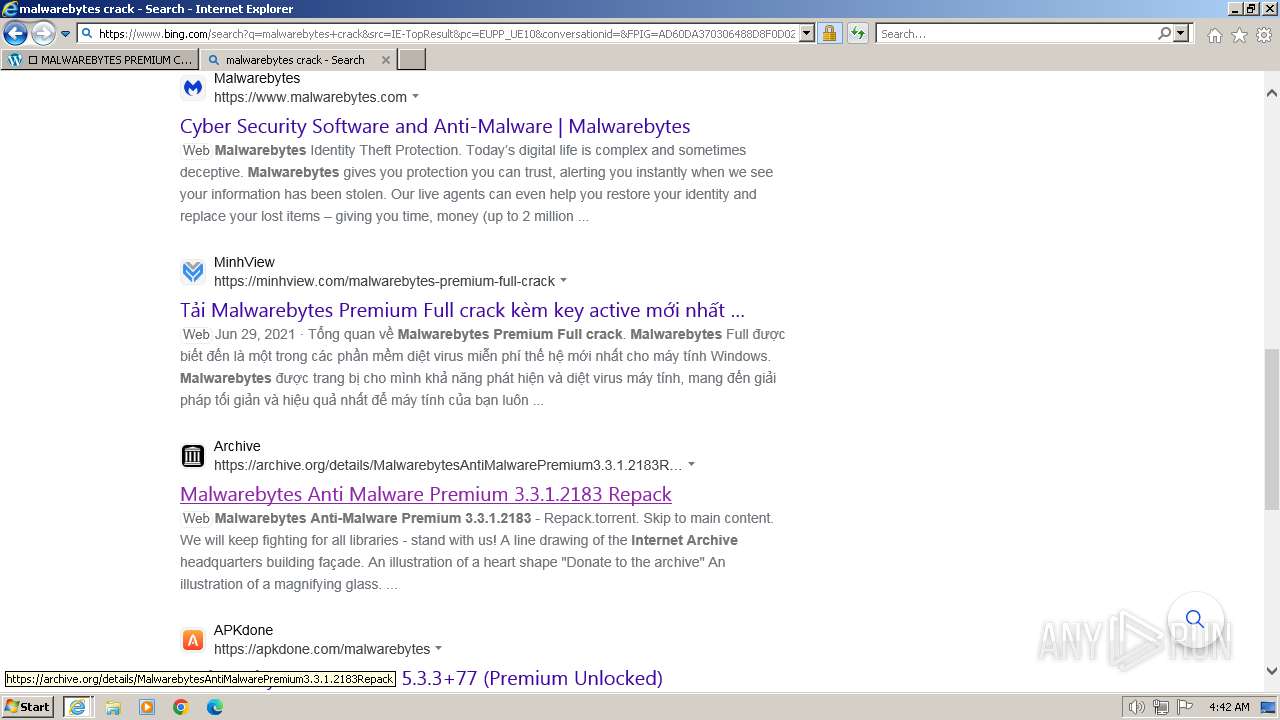Open recent pages dropdown arrow
This screenshot has height=720, width=1280.
[x=66, y=34]
